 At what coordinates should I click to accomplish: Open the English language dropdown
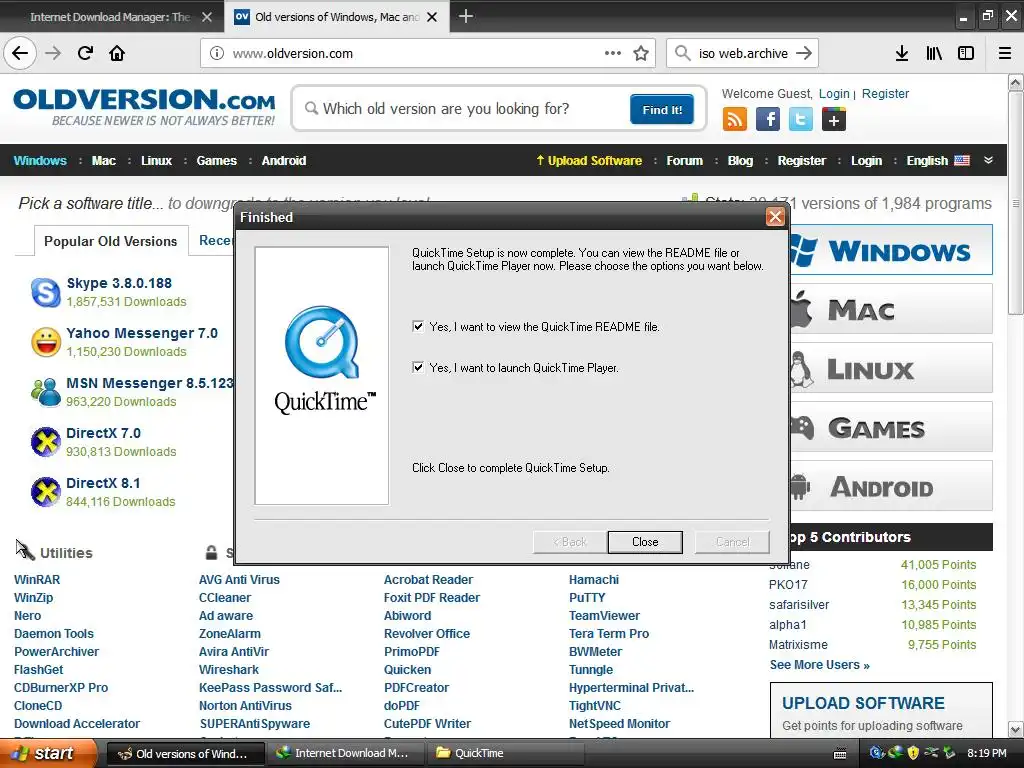(x=927, y=161)
